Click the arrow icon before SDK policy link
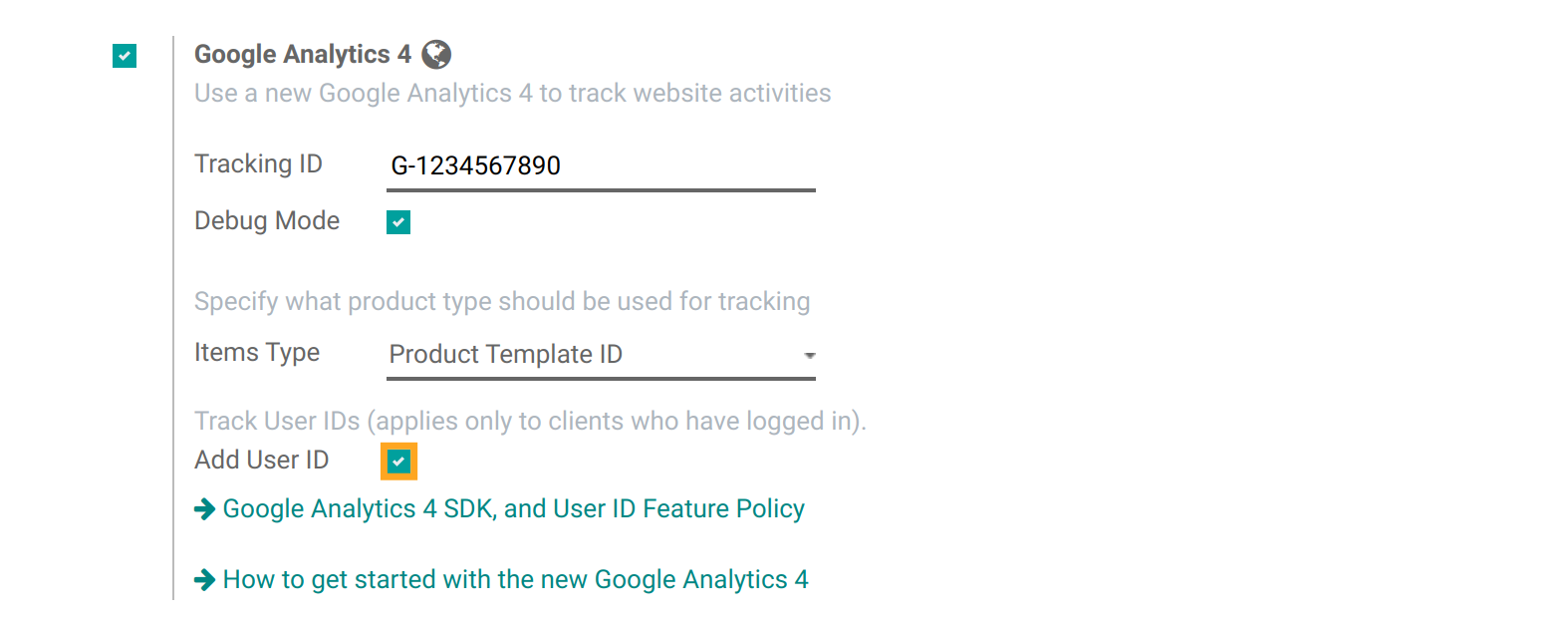Viewport: 1568px width, 624px height. (x=204, y=509)
